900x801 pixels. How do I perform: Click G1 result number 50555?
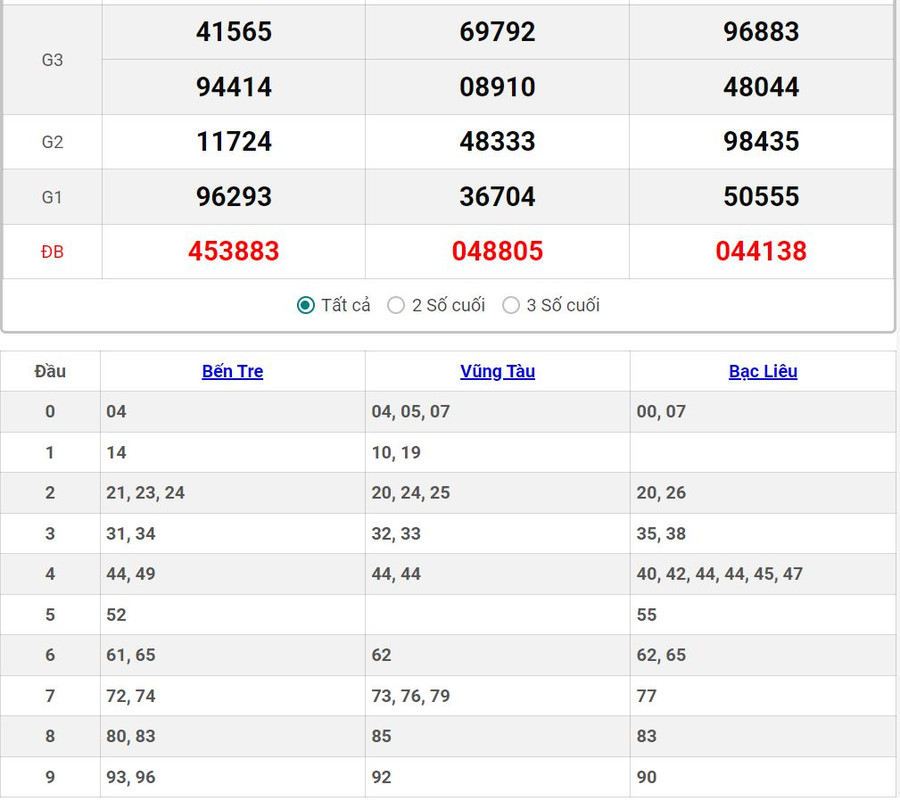[760, 196]
